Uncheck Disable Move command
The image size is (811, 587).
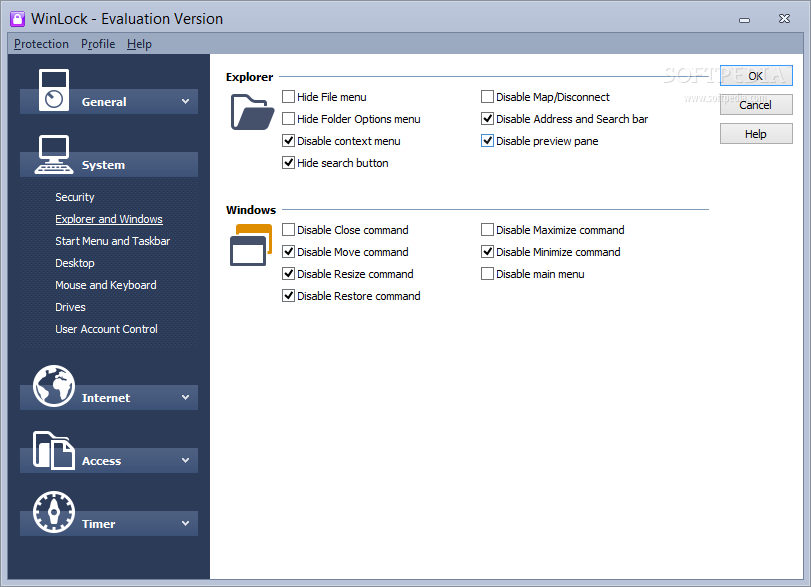pos(288,252)
